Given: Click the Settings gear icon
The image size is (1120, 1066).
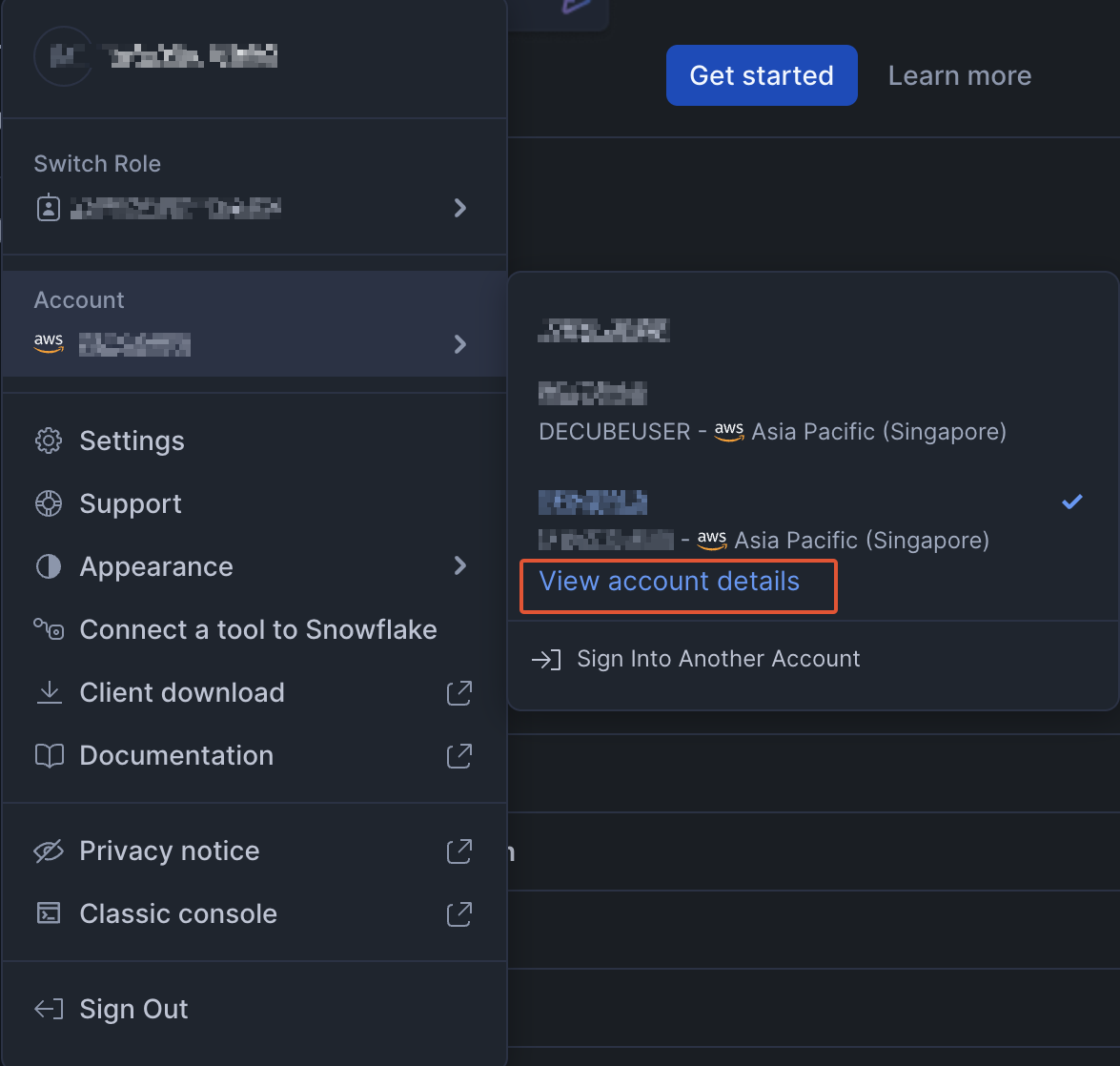Looking at the screenshot, I should click(49, 441).
